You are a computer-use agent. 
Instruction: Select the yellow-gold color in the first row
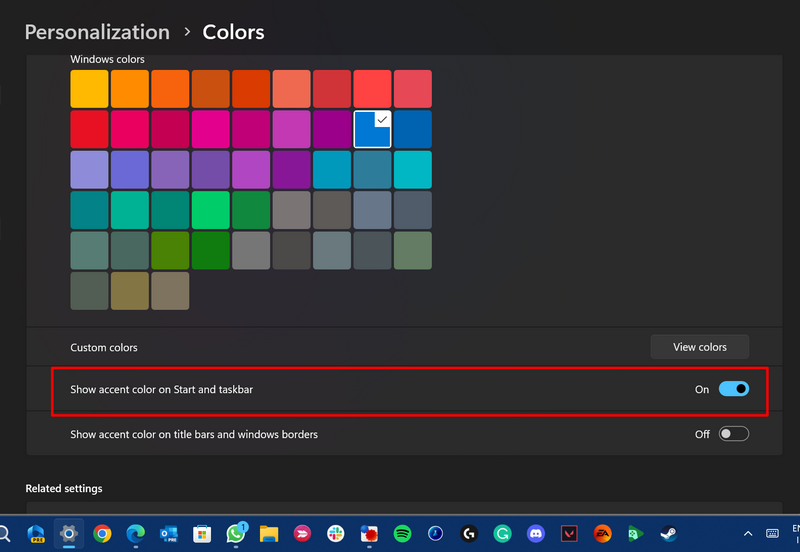coord(89,89)
